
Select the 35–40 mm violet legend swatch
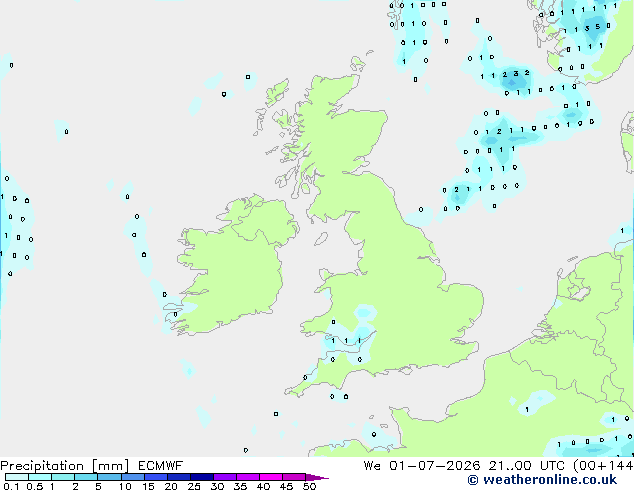click(248, 477)
